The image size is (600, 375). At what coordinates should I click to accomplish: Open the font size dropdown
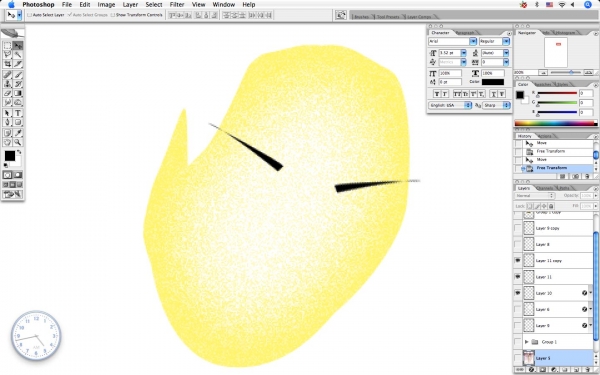click(x=463, y=53)
